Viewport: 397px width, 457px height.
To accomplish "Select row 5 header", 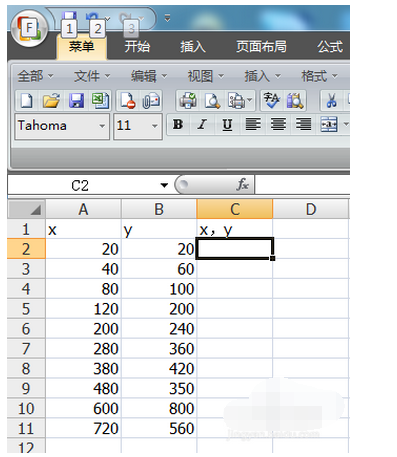I will (26, 309).
